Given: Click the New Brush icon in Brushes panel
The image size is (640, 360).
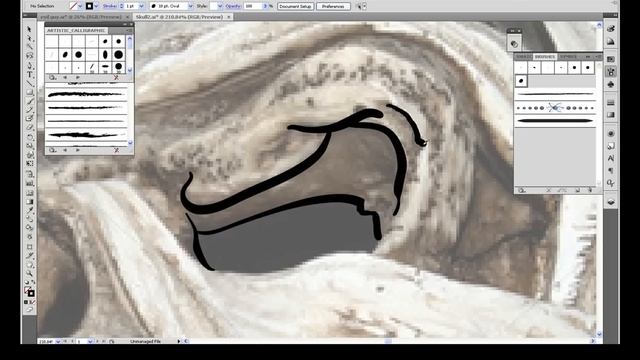Looking at the screenshot, I should [x=577, y=190].
